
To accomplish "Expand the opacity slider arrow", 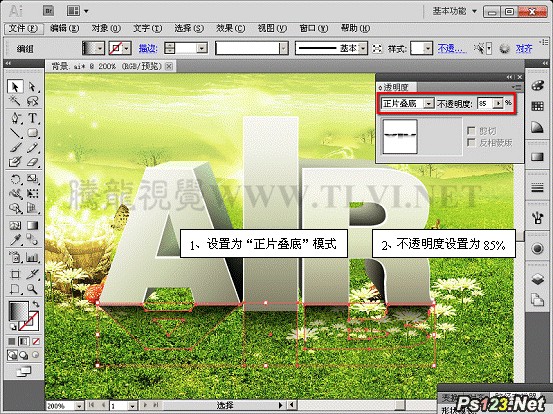I will point(498,103).
